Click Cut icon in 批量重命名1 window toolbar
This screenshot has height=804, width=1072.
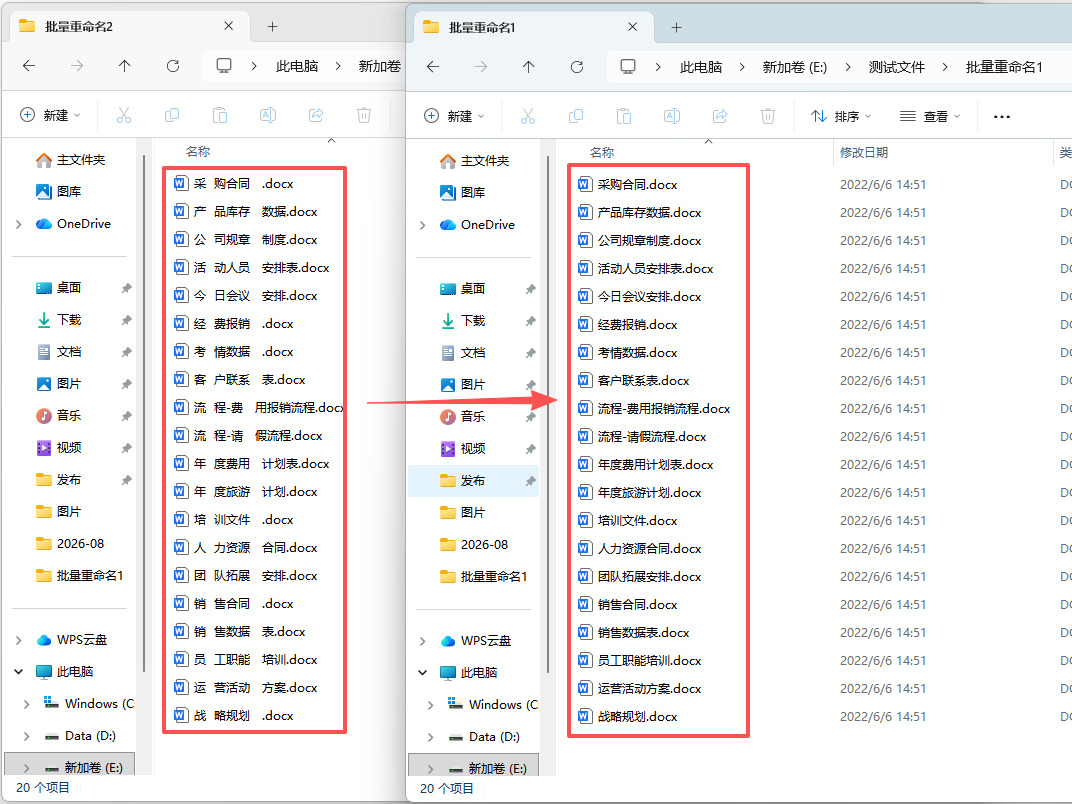point(528,116)
